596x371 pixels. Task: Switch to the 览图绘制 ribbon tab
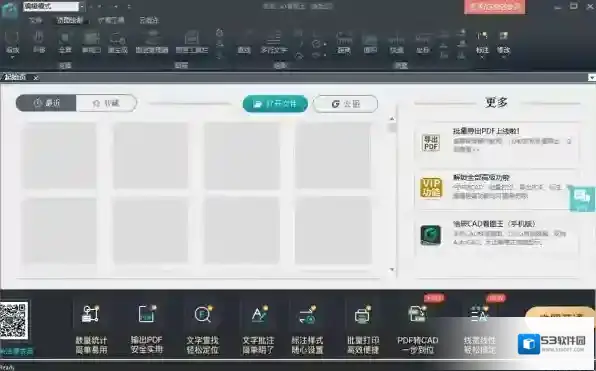(x=70, y=20)
